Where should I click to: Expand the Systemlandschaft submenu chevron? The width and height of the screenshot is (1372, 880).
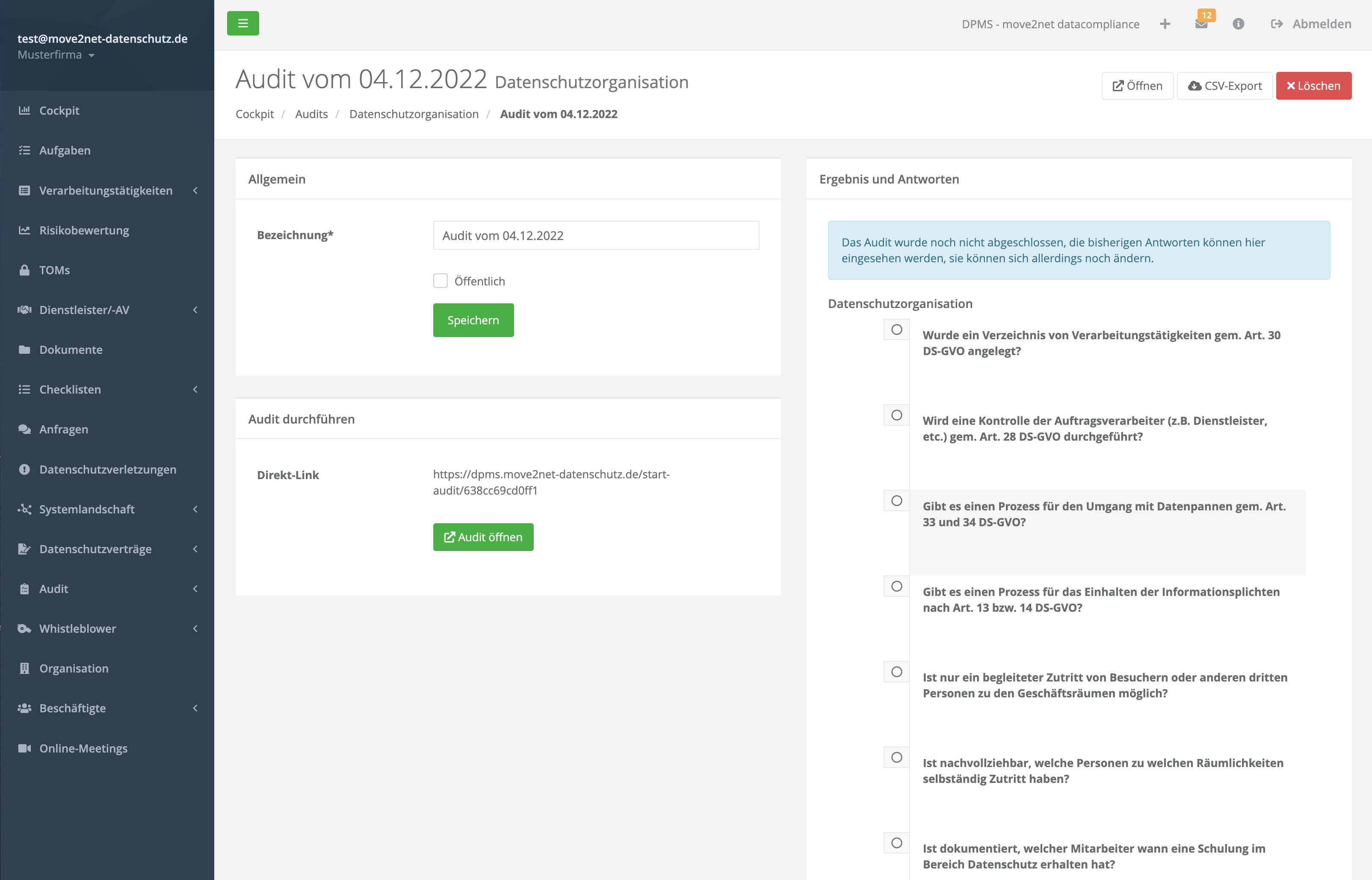click(x=195, y=509)
